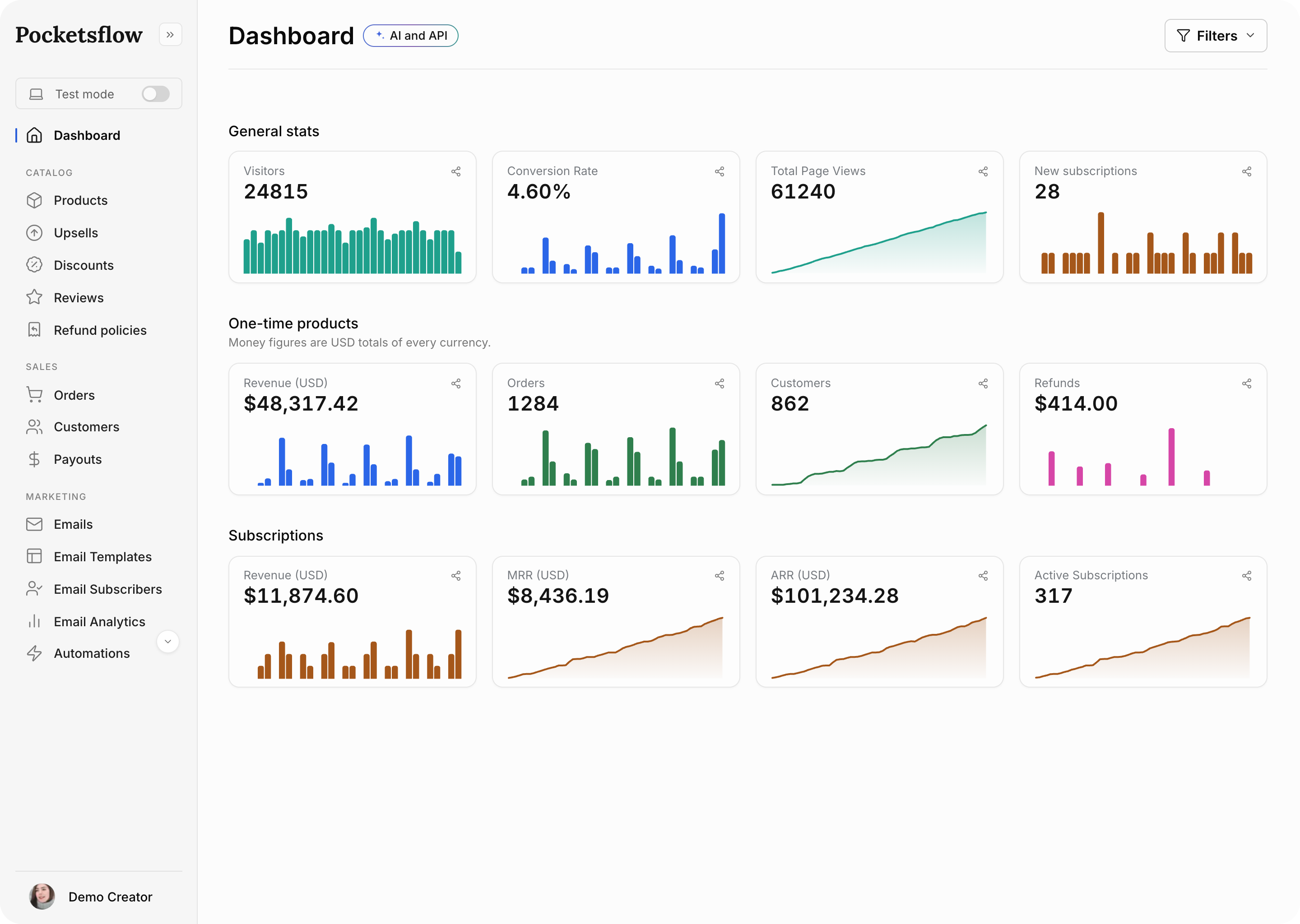The image size is (1300, 924).
Task: Click share icon on Conversion Rate card
Action: click(720, 171)
